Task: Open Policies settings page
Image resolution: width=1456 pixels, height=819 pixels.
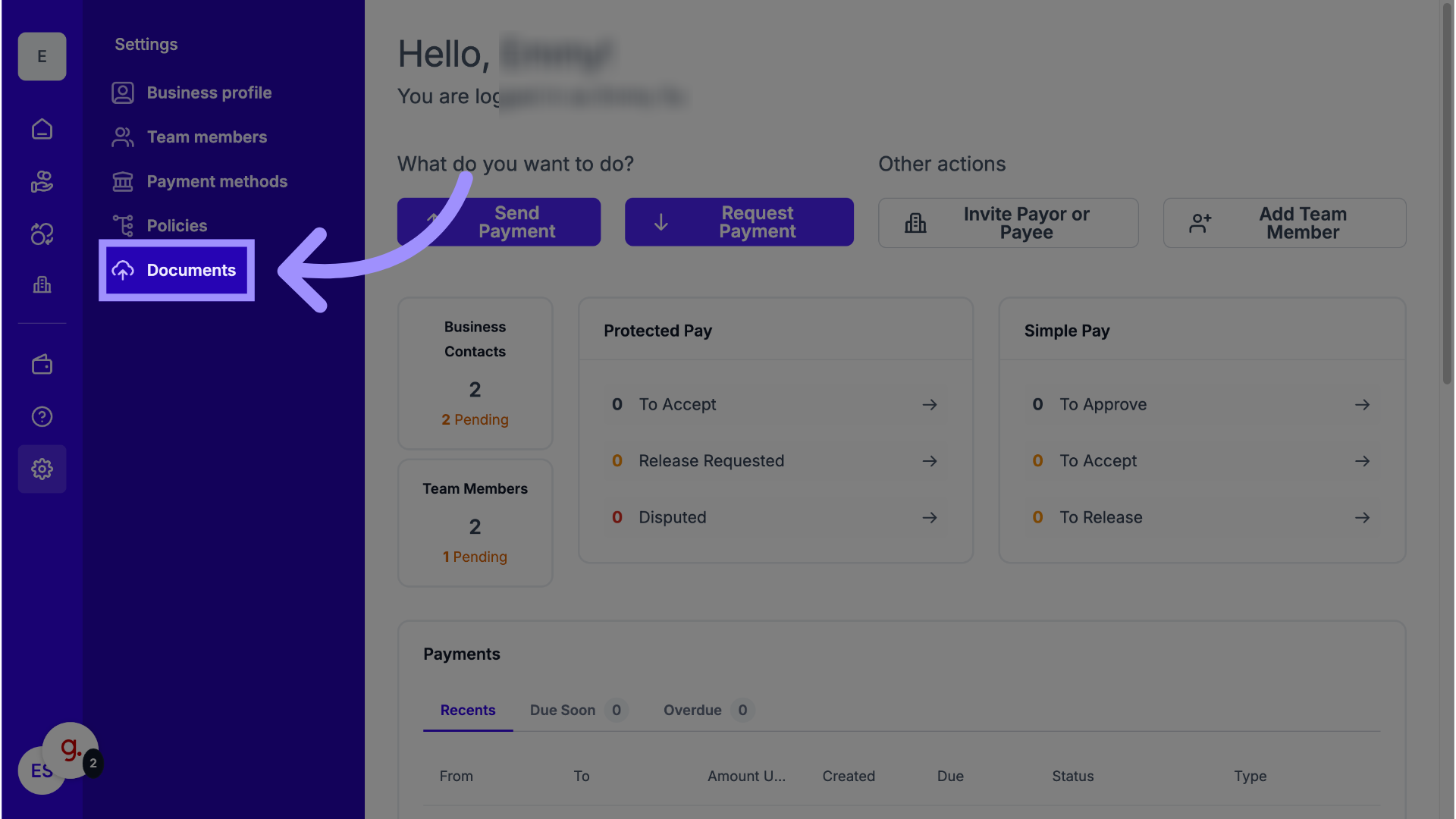Action: [x=176, y=226]
